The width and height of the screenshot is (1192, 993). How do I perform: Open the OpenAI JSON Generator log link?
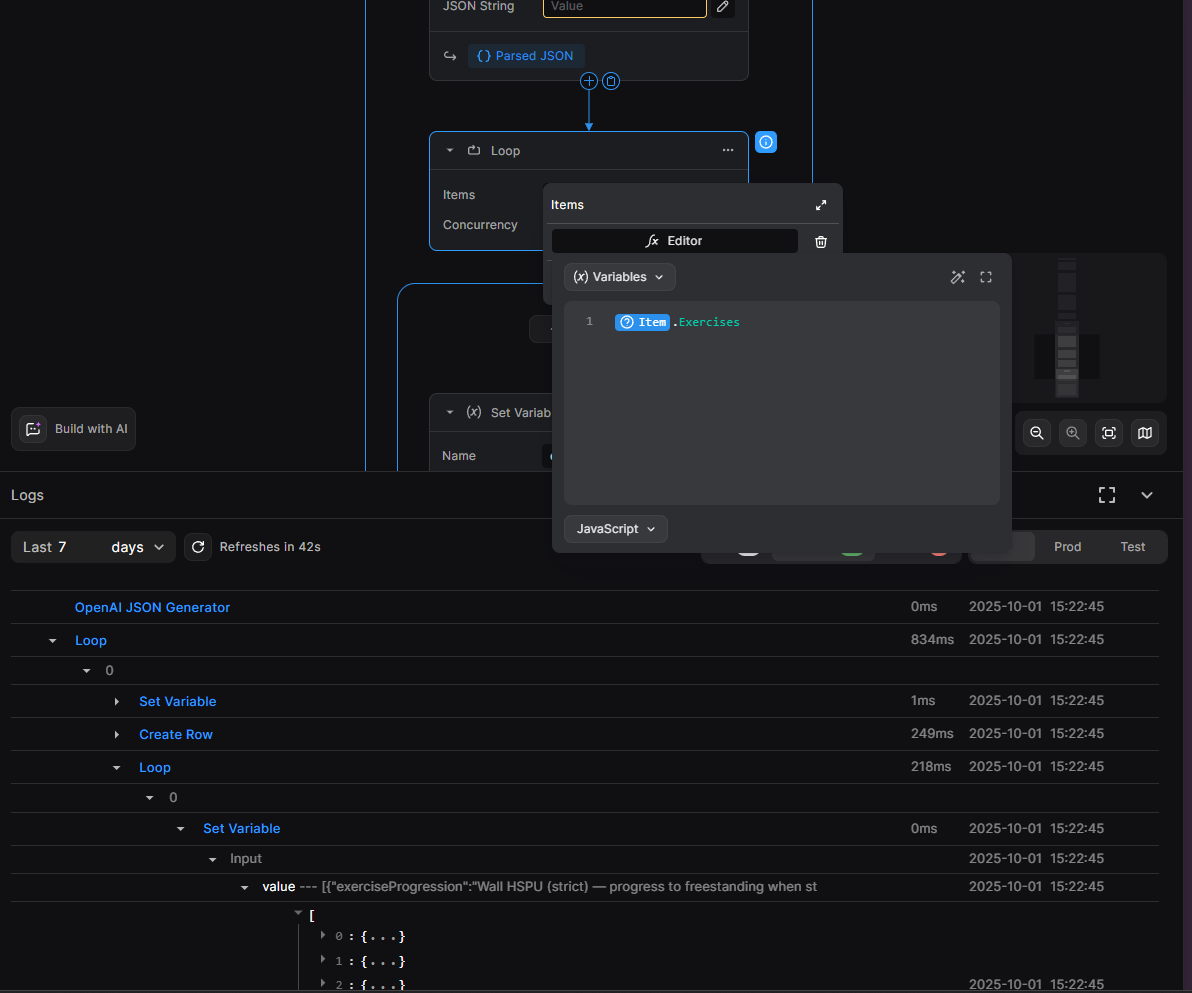(x=152, y=608)
